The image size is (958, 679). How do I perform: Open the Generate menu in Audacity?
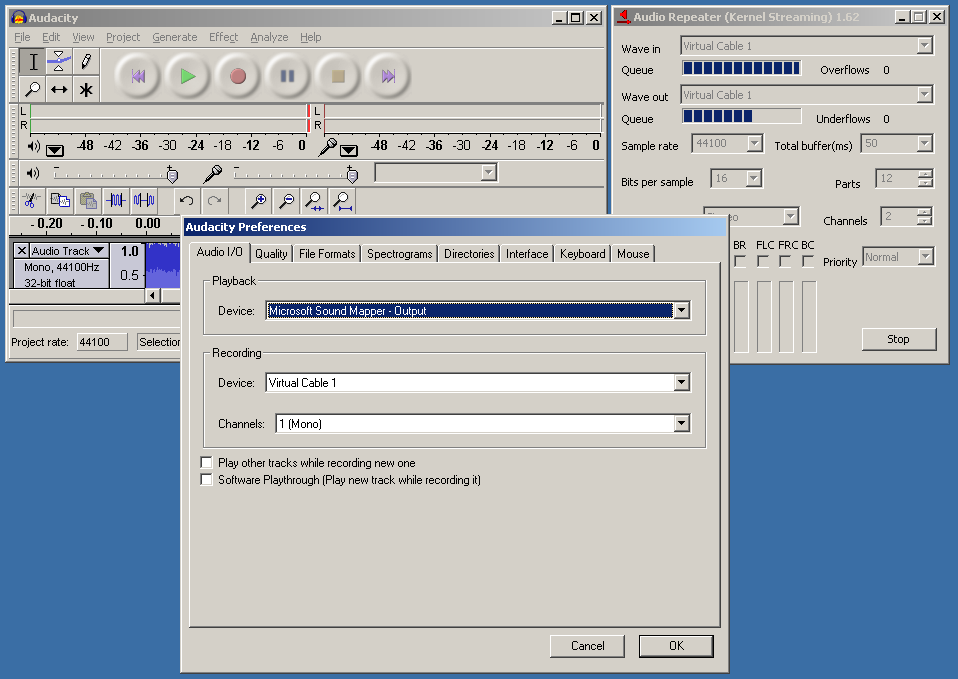[175, 37]
